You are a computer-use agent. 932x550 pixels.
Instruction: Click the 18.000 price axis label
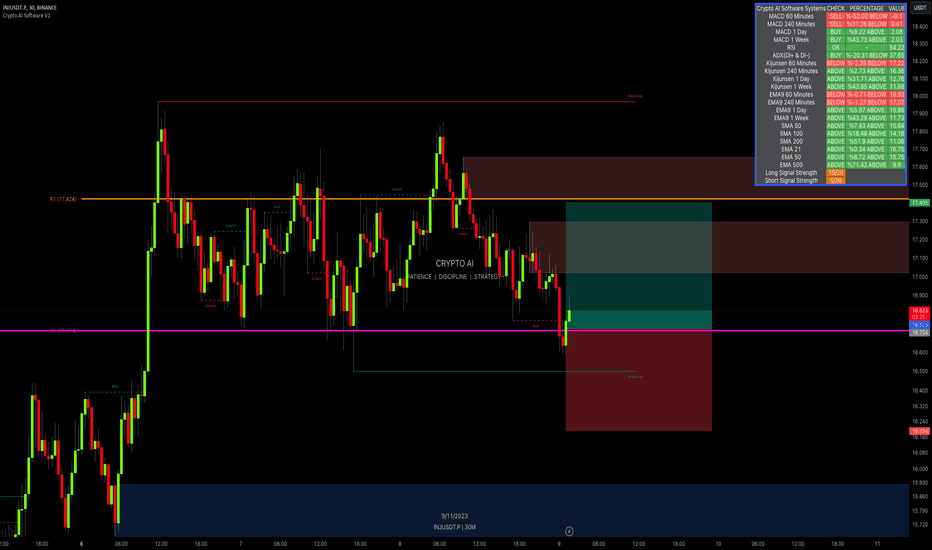pos(920,96)
